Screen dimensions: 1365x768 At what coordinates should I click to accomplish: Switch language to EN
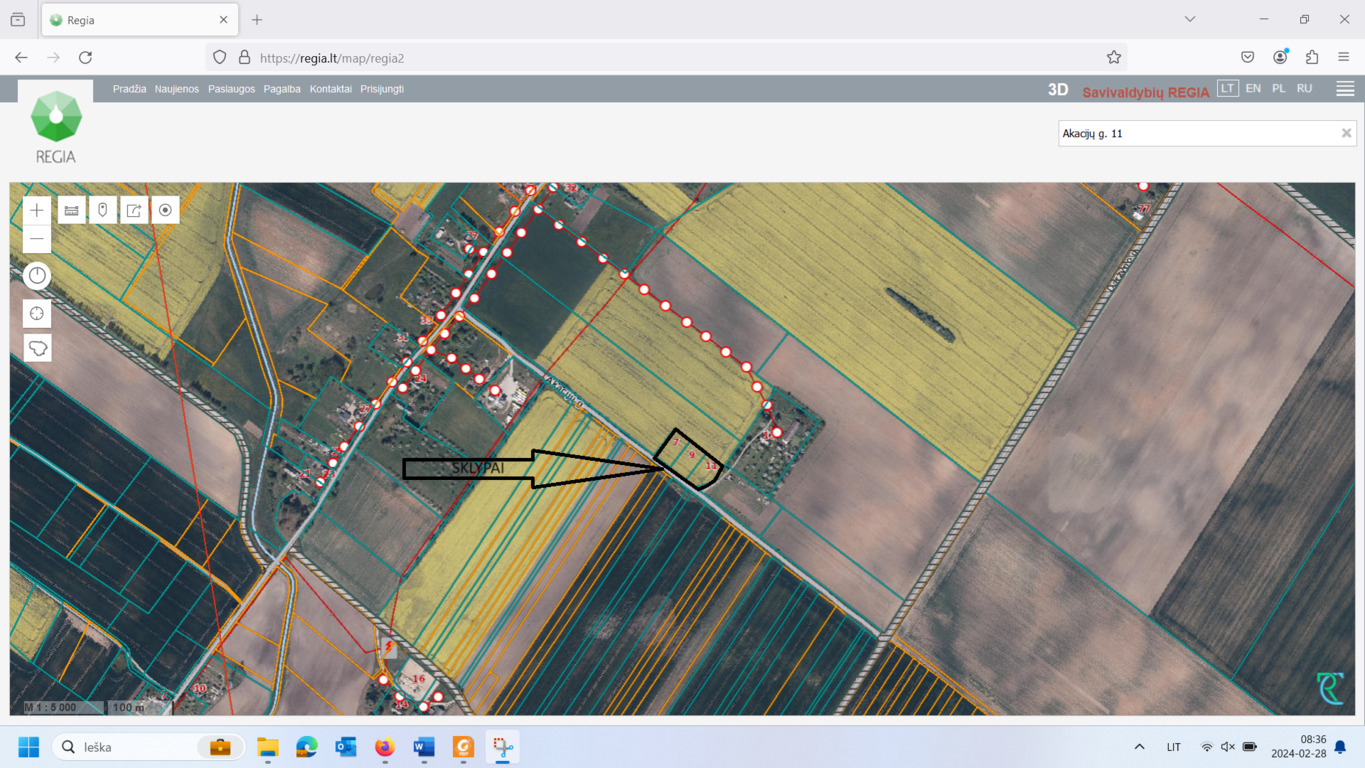[1253, 89]
